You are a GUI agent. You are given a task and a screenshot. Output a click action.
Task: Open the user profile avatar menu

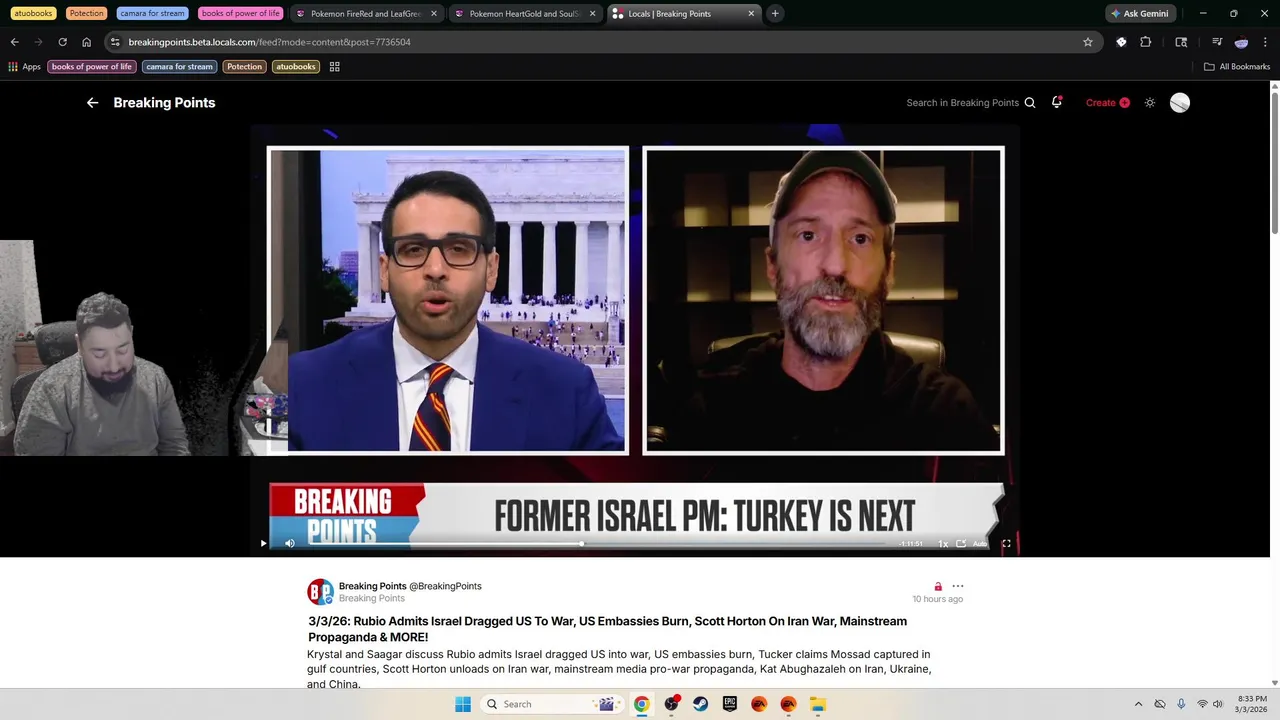pos(1180,102)
